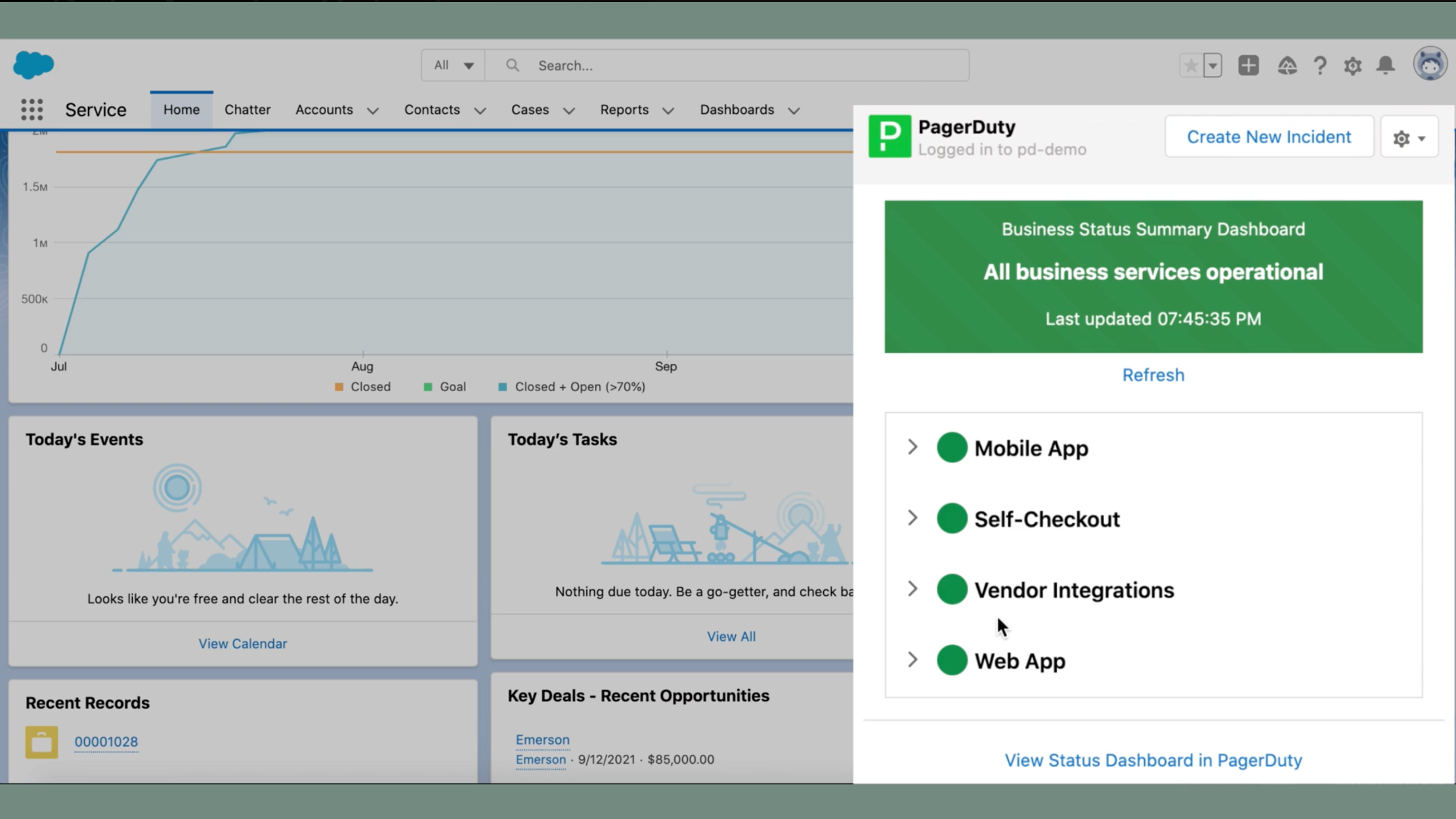Expand the Mobile App service status
1456x819 pixels.
pyautogui.click(x=912, y=447)
